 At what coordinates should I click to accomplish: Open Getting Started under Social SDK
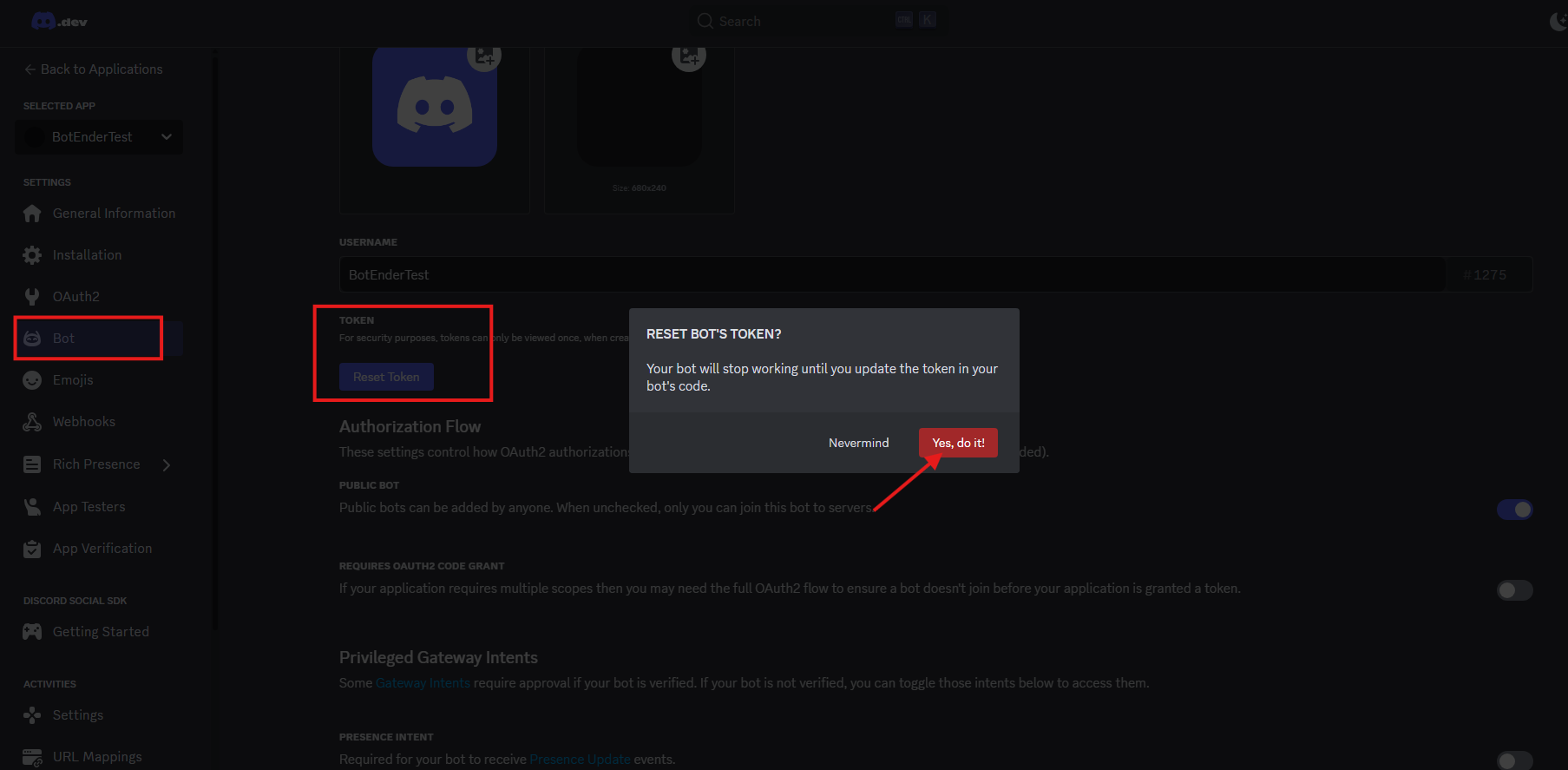tap(99, 632)
